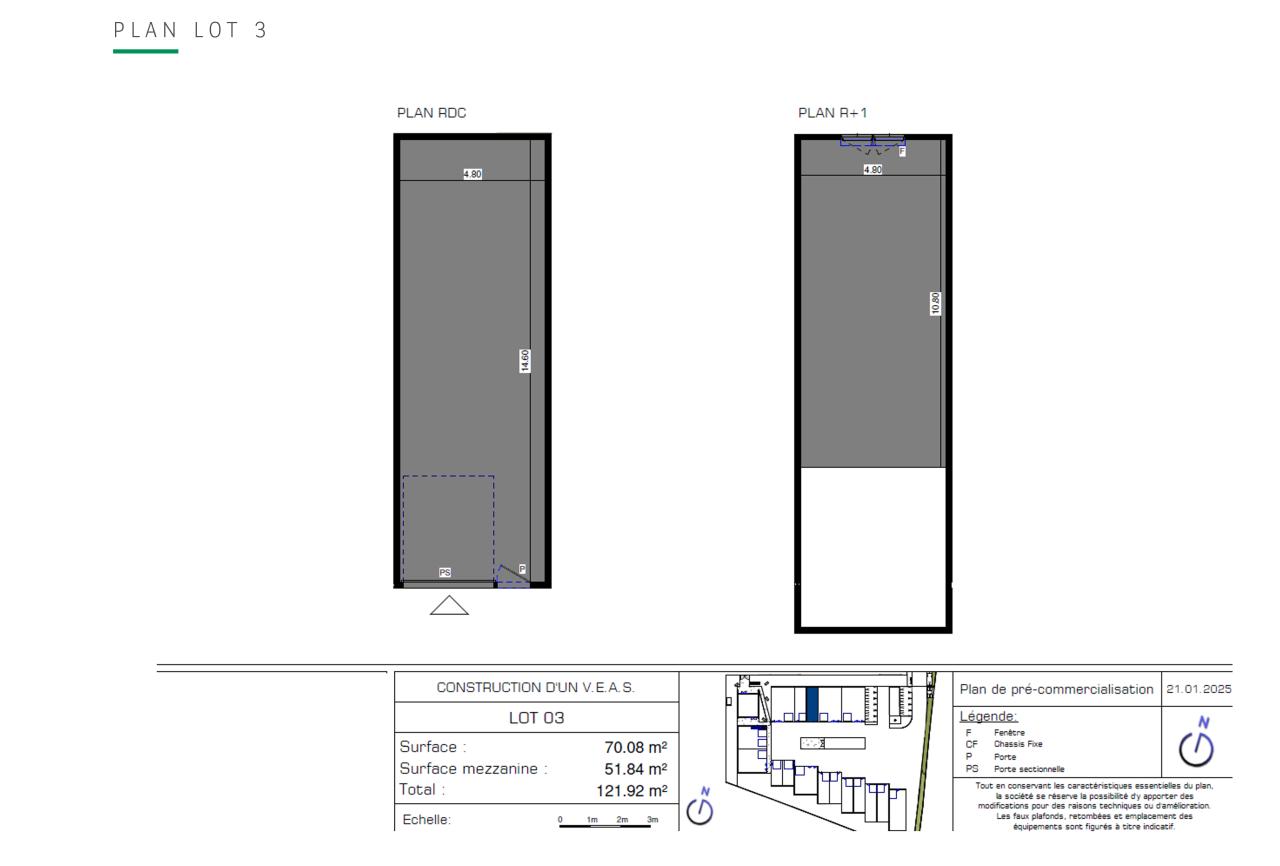Viewport: 1280px width, 866px height.
Task: Click the "LOT 03" cell
Action: pos(536,719)
